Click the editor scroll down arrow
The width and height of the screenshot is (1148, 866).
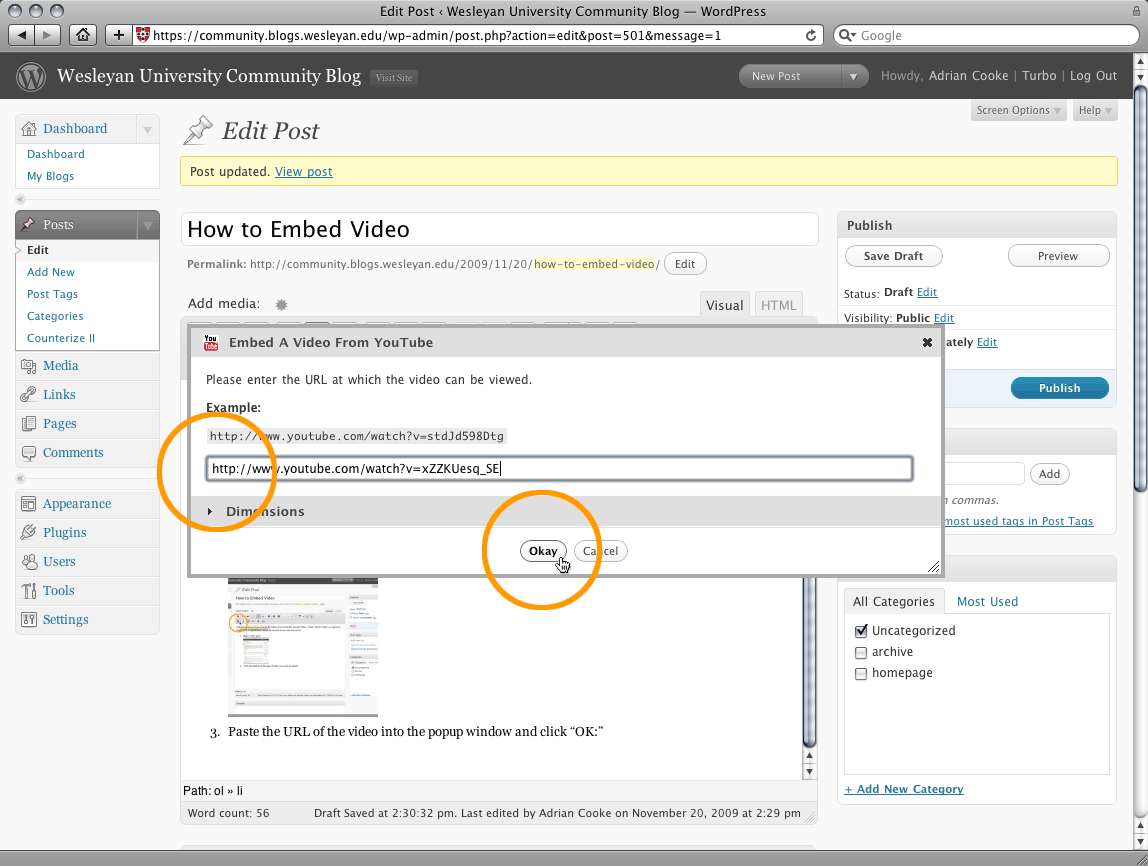(x=809, y=772)
